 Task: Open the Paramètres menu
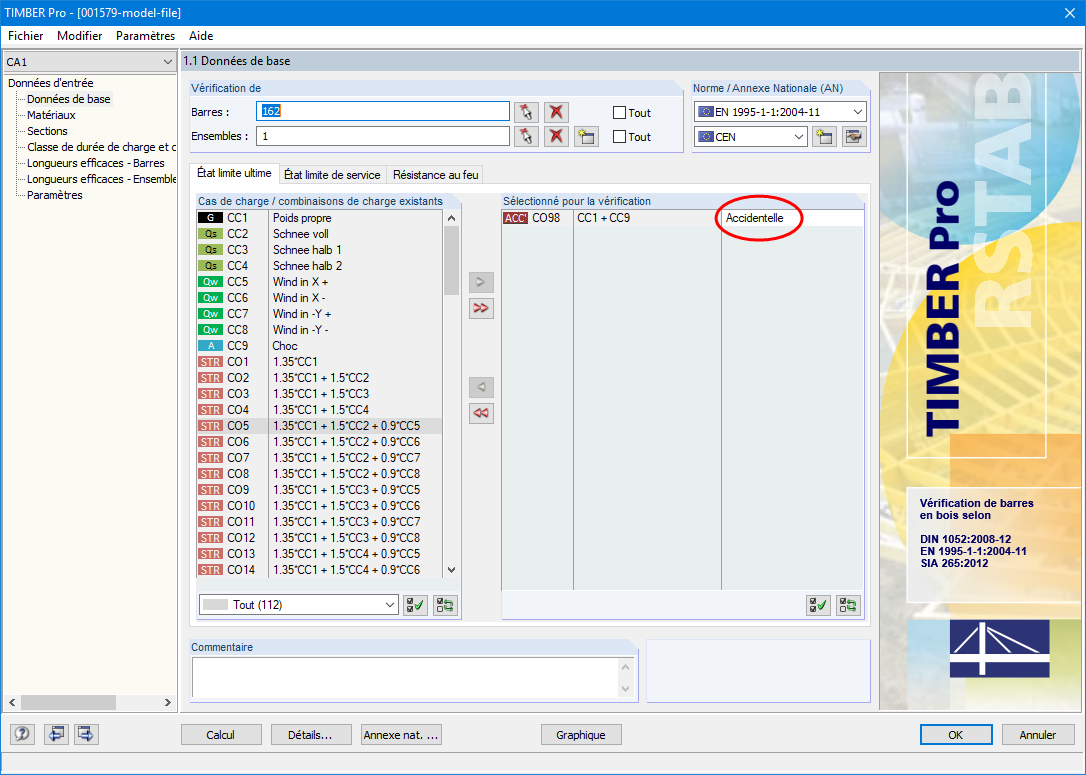(x=145, y=36)
